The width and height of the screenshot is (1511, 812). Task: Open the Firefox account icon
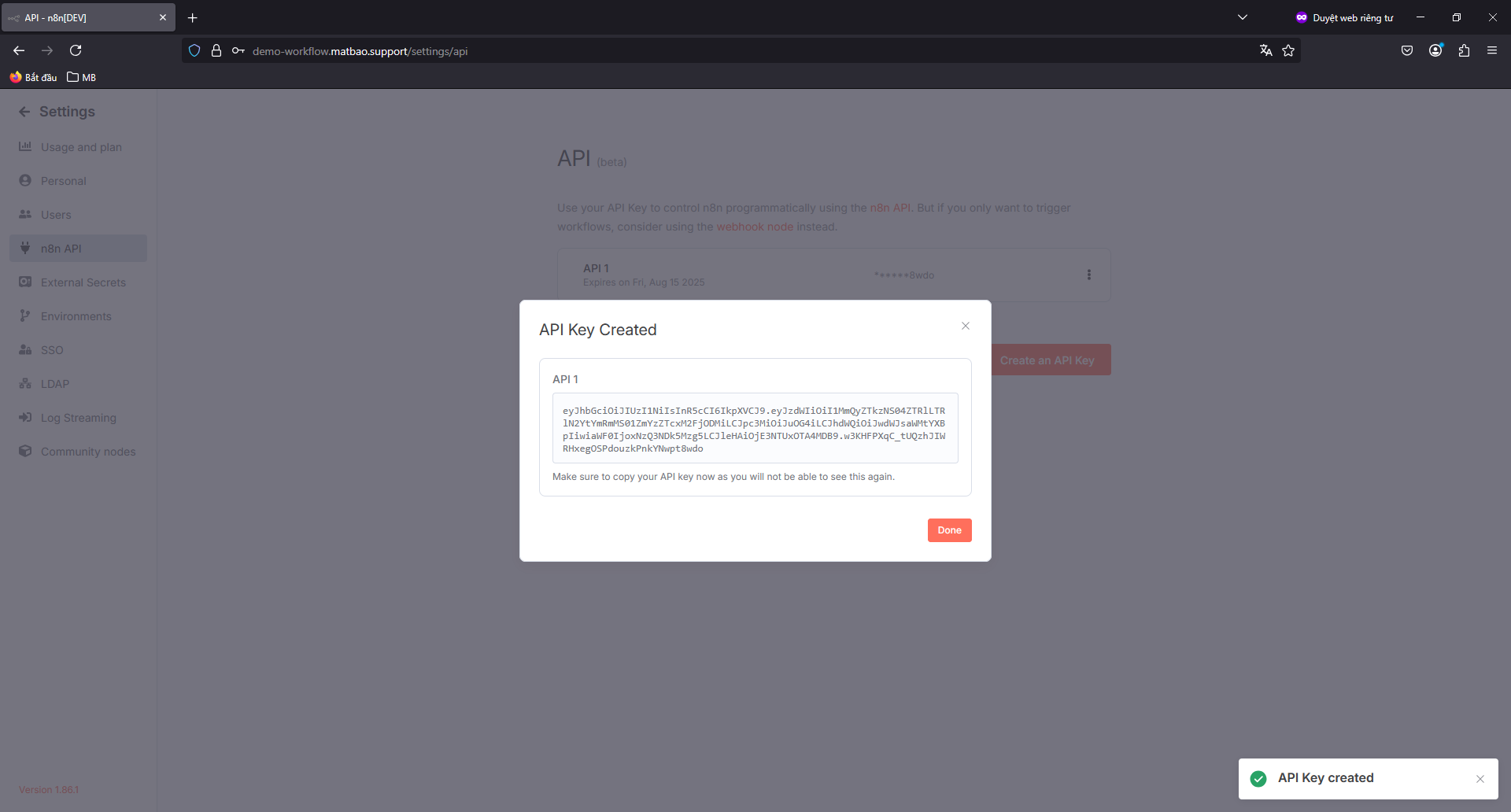click(1435, 50)
